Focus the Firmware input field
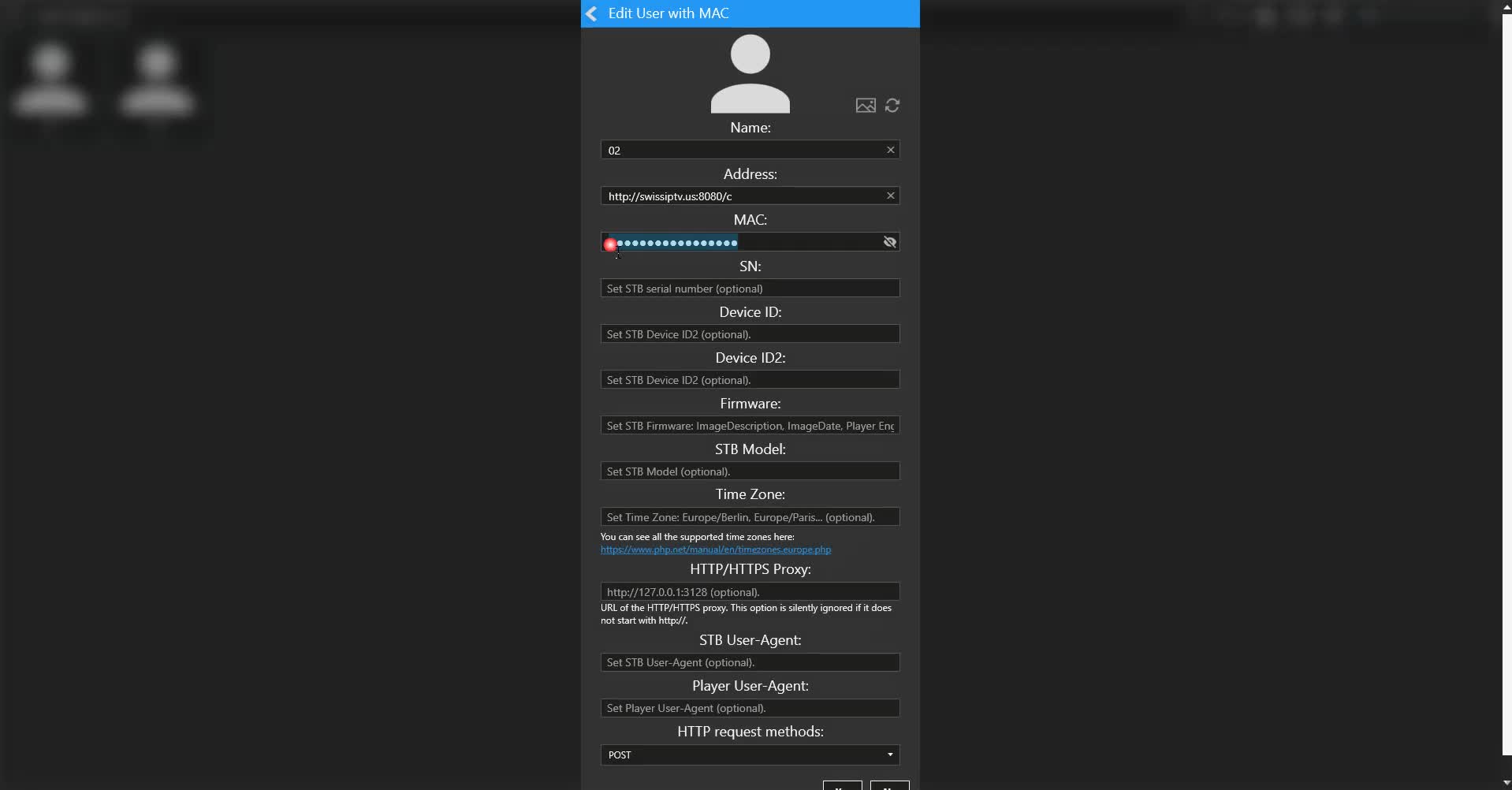 pos(749,426)
